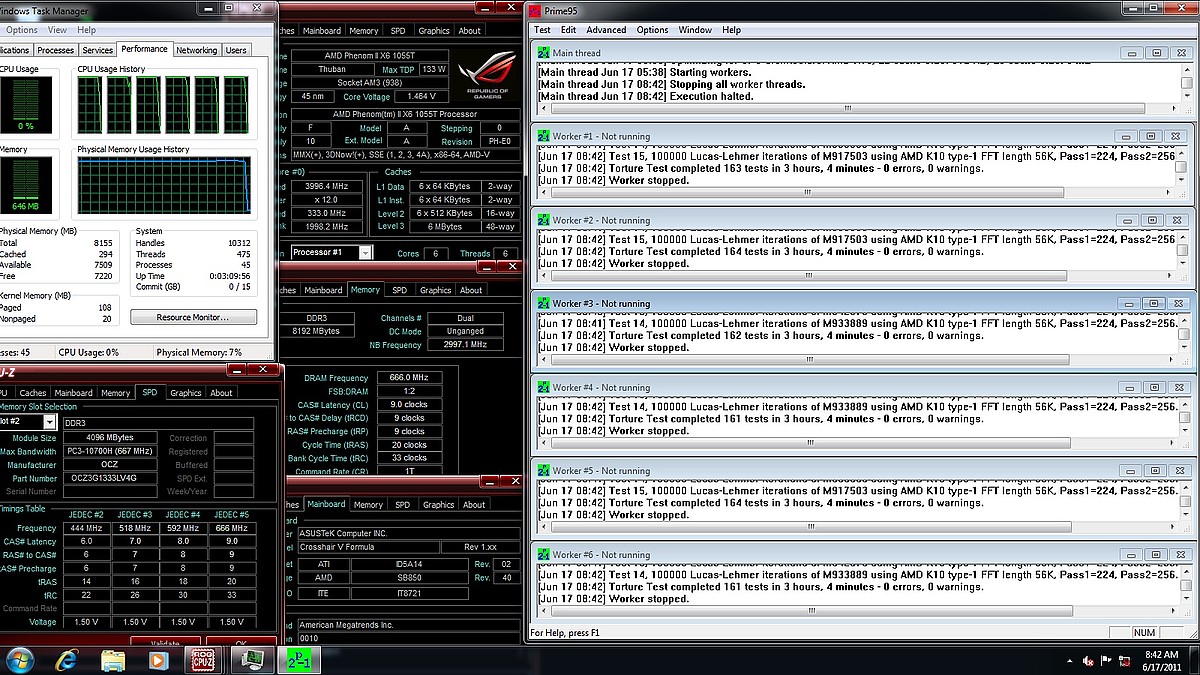1200x675 pixels.
Task: Switch to Task Manager Users tab
Action: 236,50
